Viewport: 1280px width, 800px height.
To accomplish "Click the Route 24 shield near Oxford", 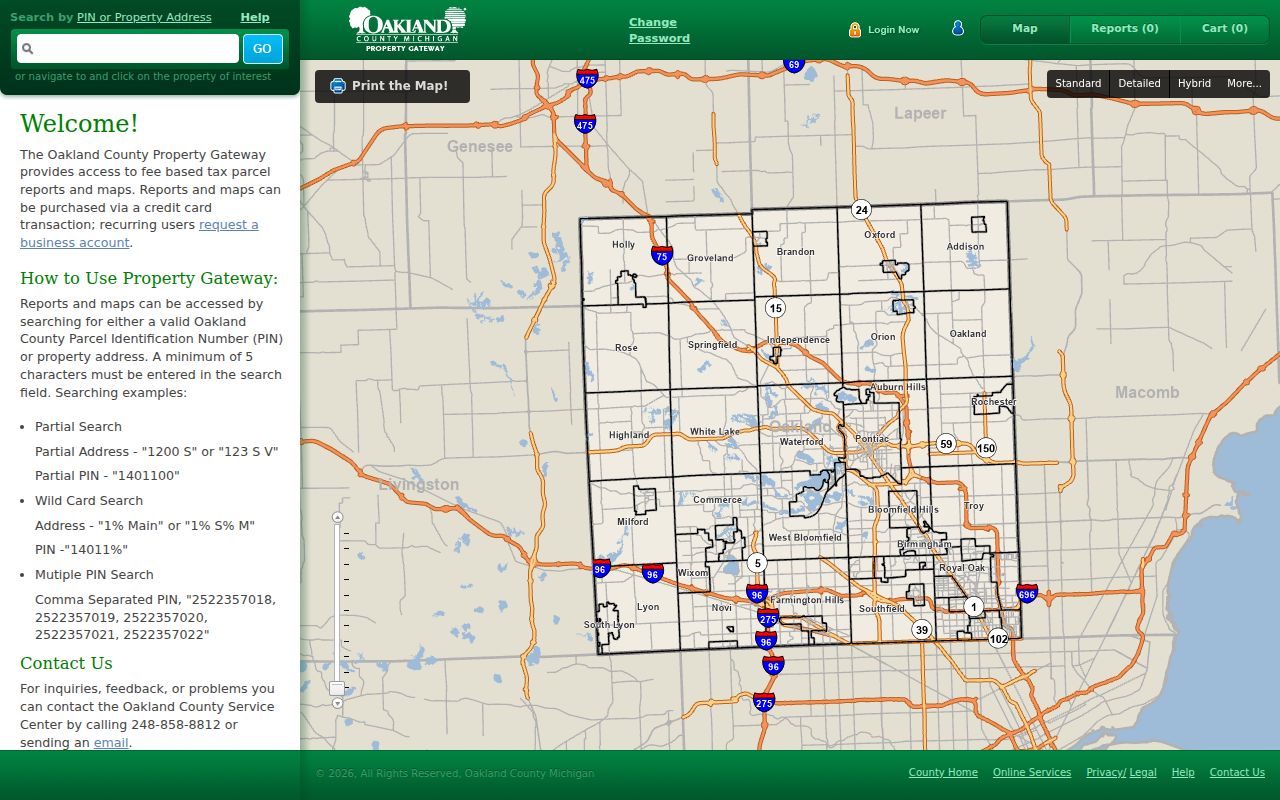I will 861,210.
